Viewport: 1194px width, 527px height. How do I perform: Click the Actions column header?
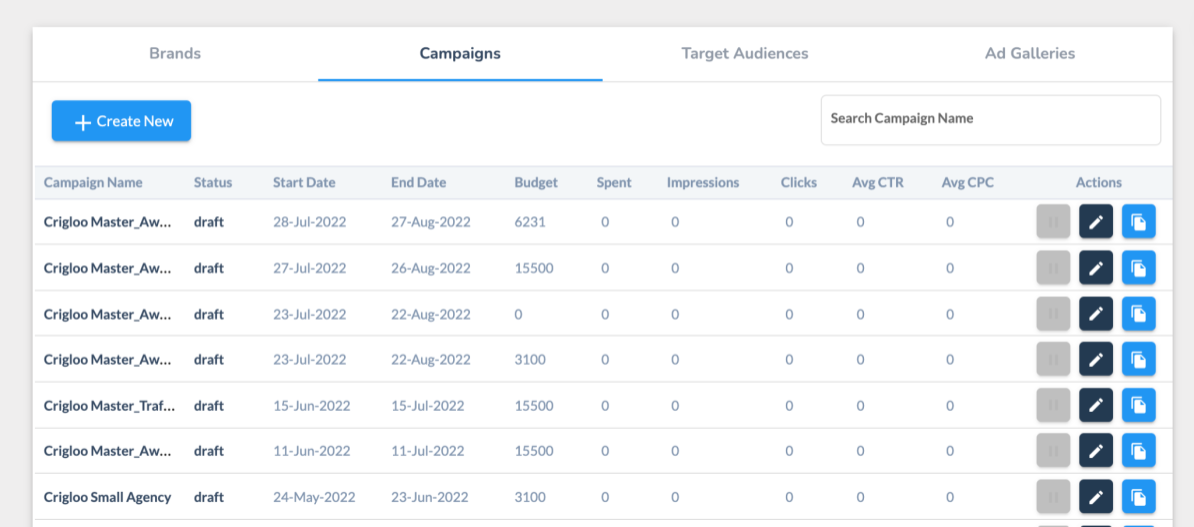point(1099,183)
